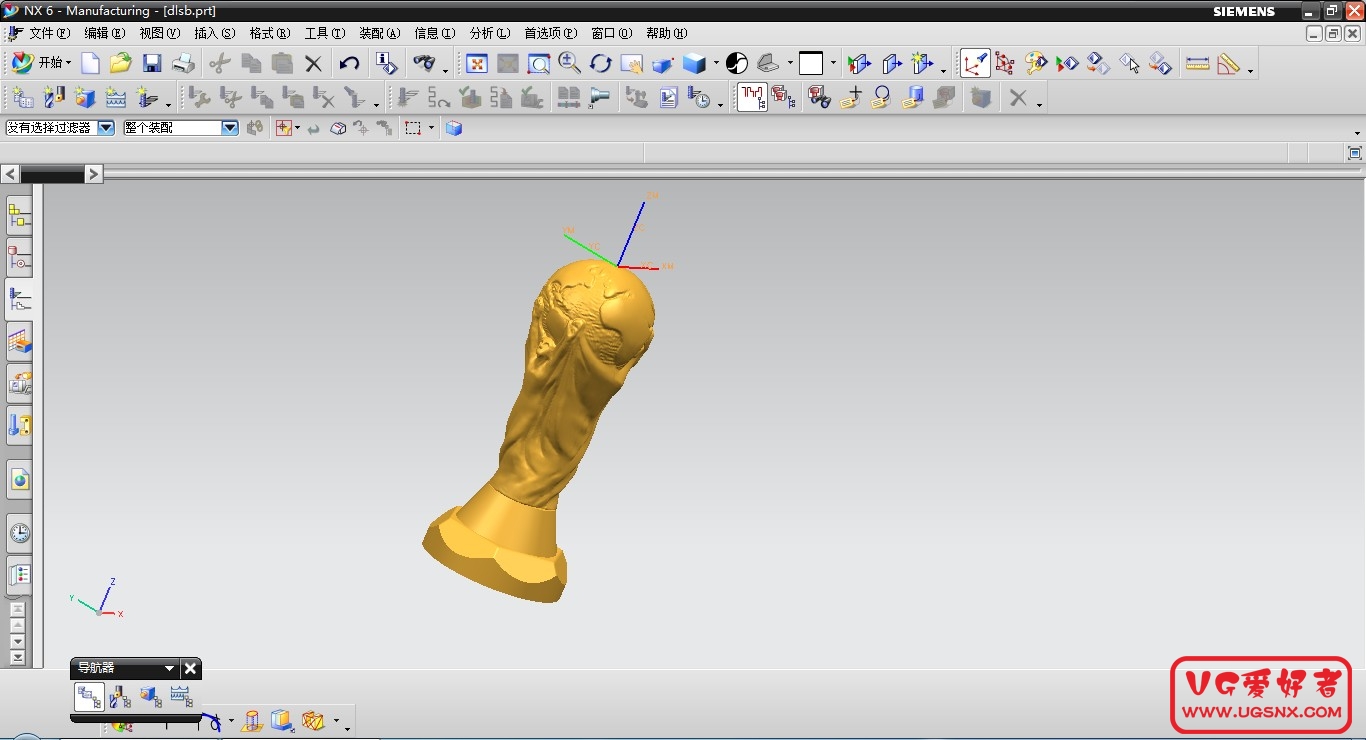Open the measure toolbar options arrow
Screen dimensions: 1366x740
[x=1251, y=71]
